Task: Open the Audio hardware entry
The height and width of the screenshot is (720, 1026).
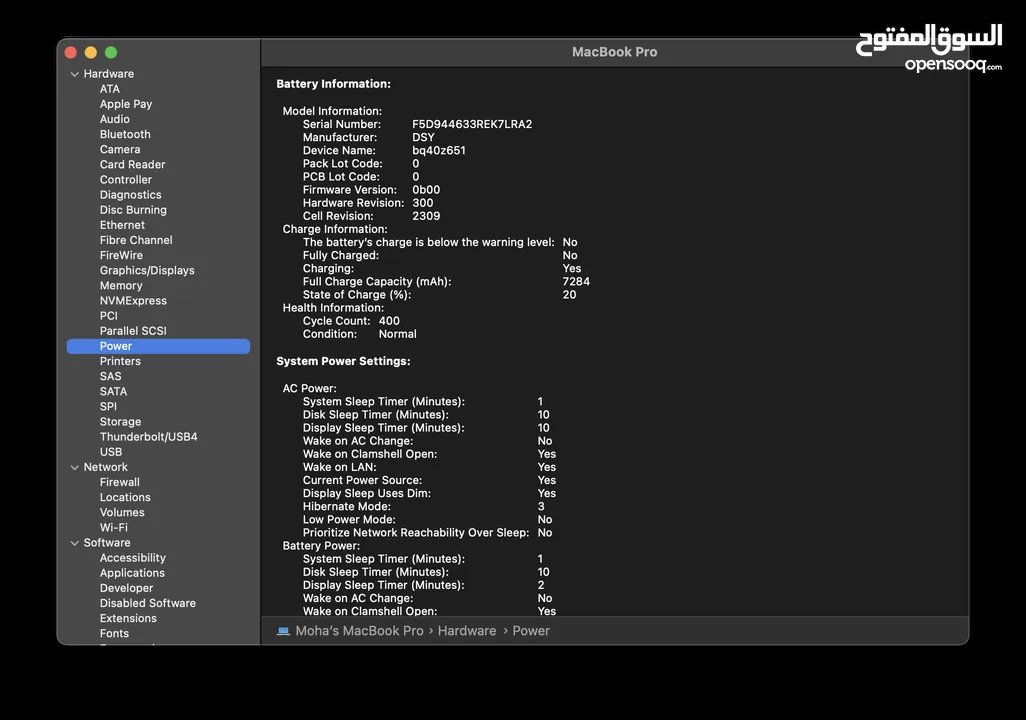Action: (x=115, y=119)
